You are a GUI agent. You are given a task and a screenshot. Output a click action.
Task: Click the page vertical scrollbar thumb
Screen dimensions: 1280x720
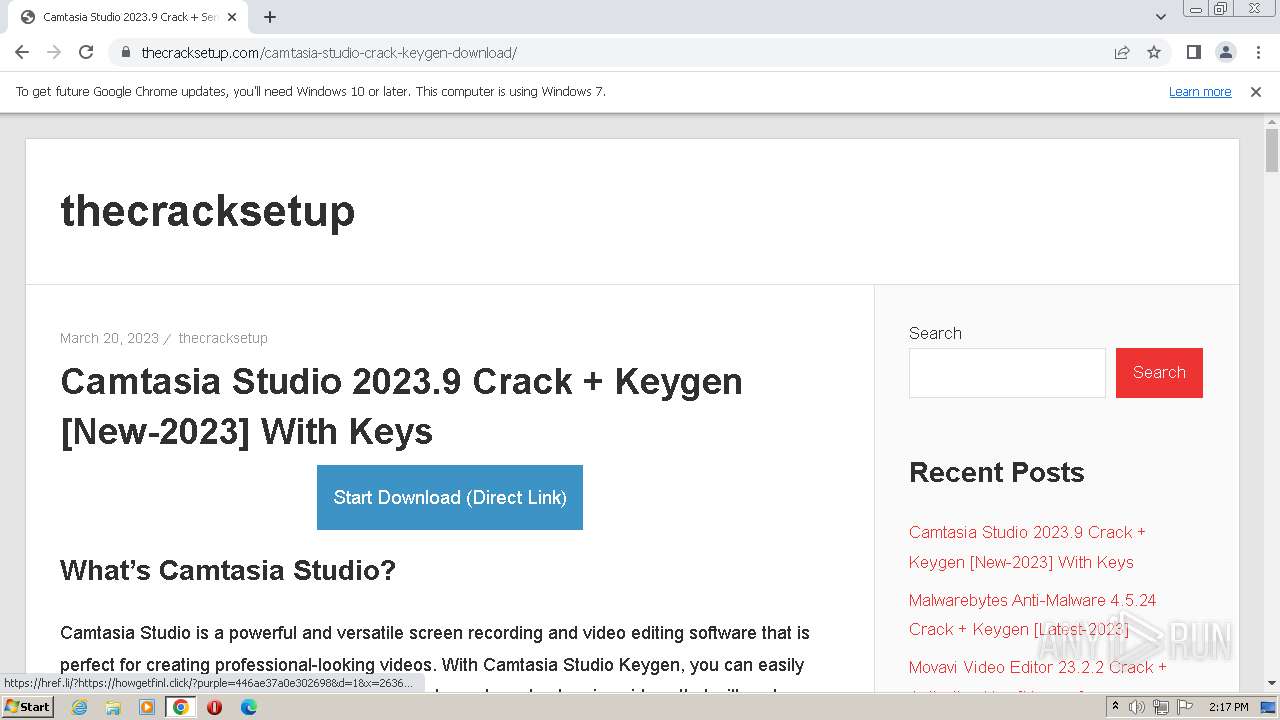(x=1272, y=150)
